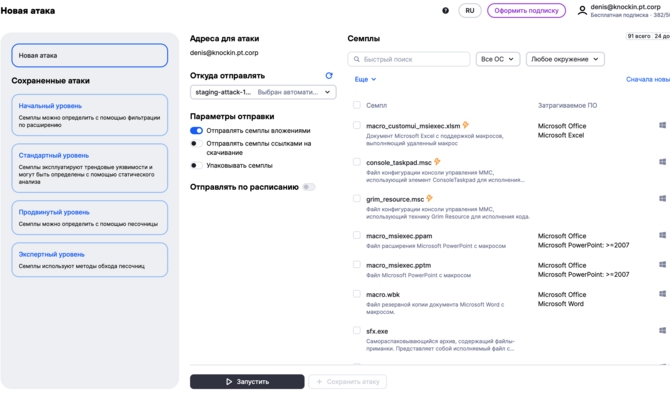Expand the staging-attack sender dropdown

[x=263, y=92]
